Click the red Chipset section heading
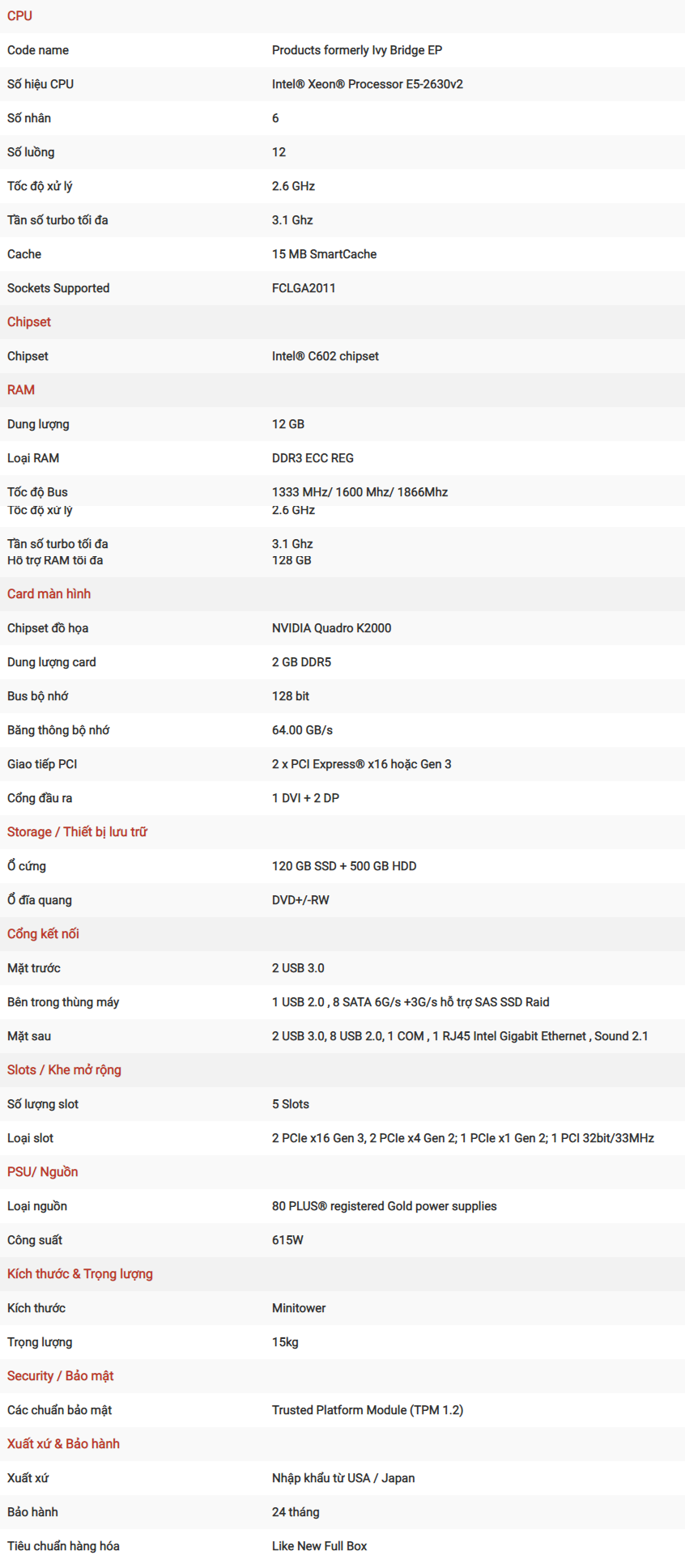685x1568 pixels. (x=29, y=322)
